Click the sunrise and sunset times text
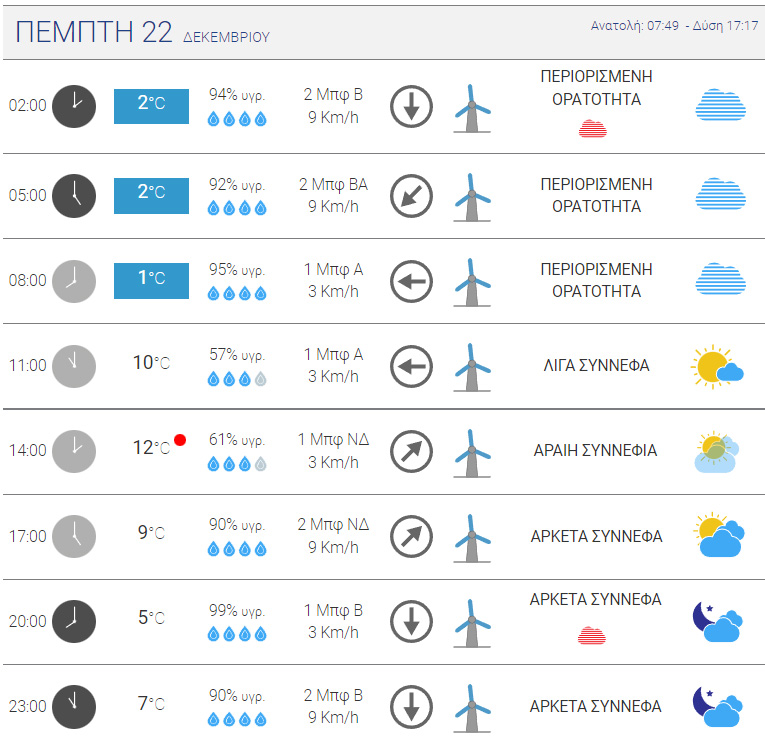 click(x=675, y=25)
